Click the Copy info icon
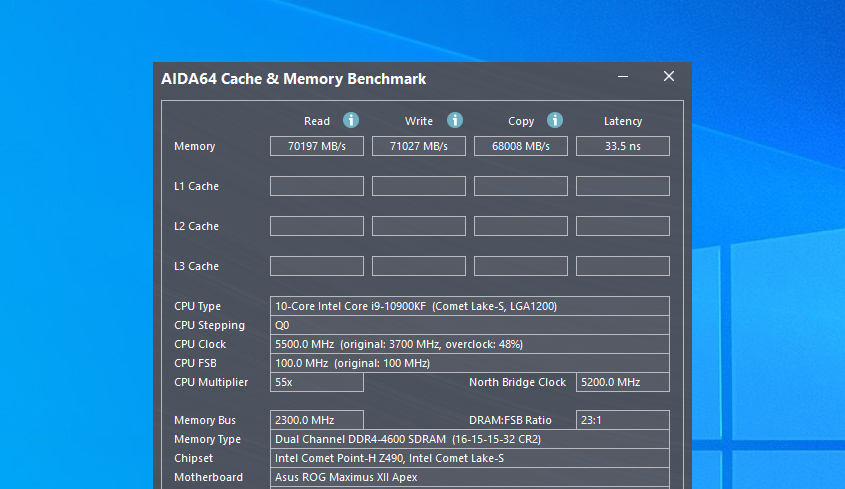845x489 pixels. coord(555,120)
